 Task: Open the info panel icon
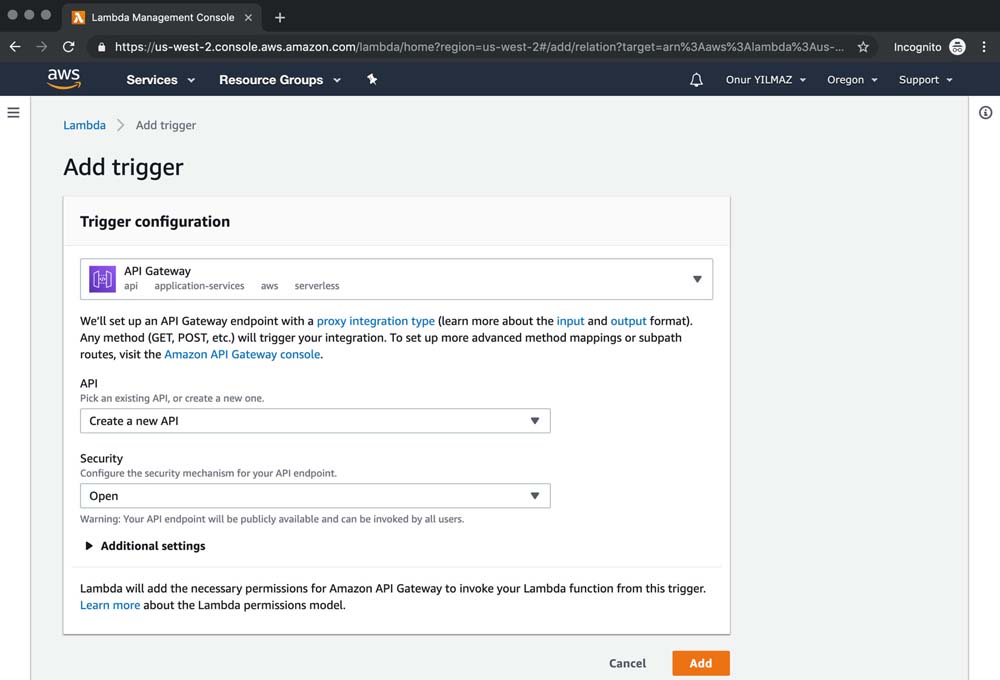tap(985, 113)
